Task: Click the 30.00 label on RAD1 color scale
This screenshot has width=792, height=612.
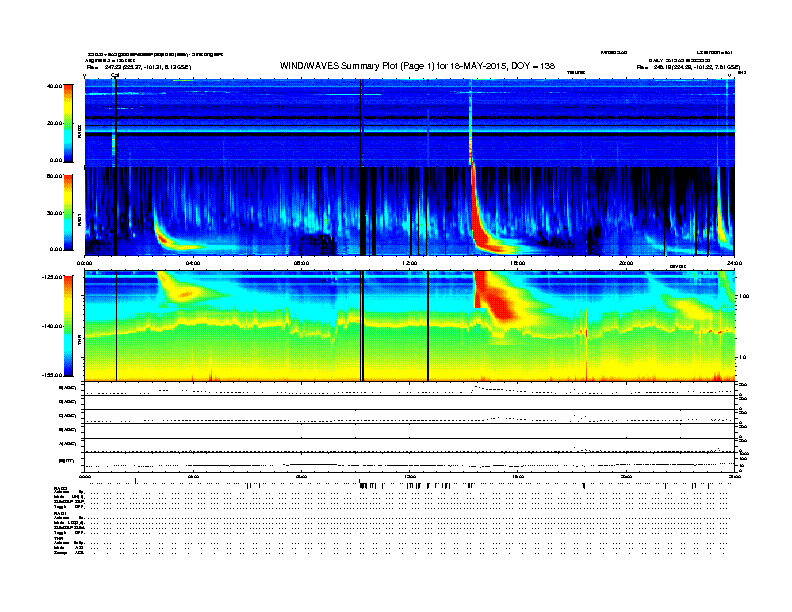Action: (x=54, y=213)
